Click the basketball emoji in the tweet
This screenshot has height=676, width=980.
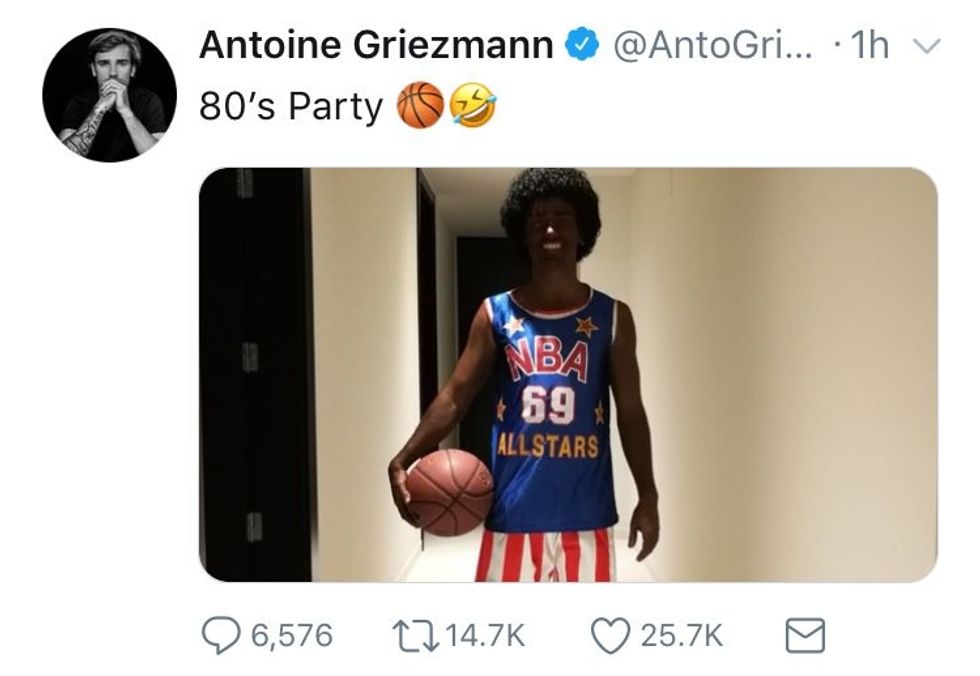(x=420, y=106)
